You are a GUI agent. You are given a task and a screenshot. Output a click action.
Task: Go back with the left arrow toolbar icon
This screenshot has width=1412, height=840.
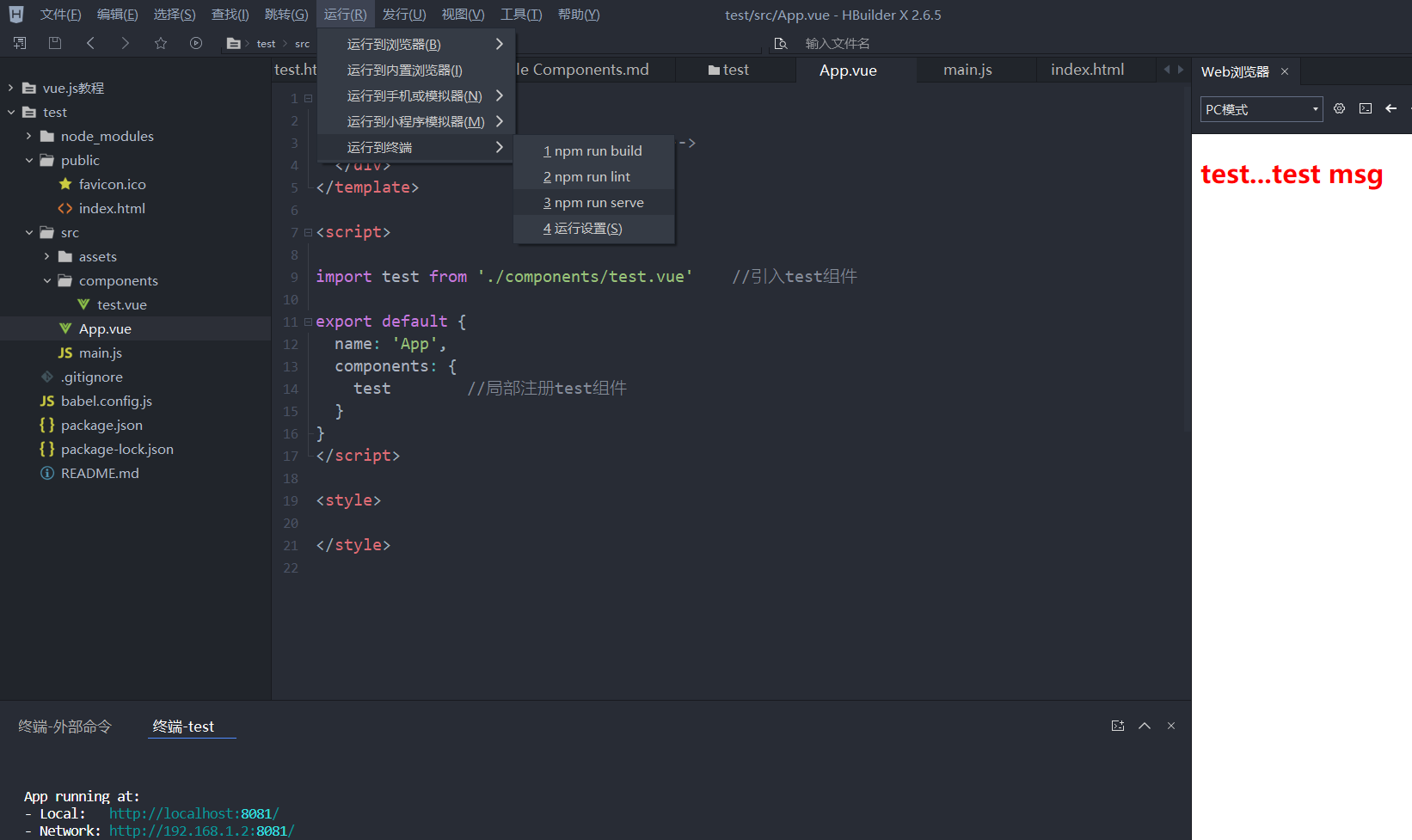click(x=90, y=43)
